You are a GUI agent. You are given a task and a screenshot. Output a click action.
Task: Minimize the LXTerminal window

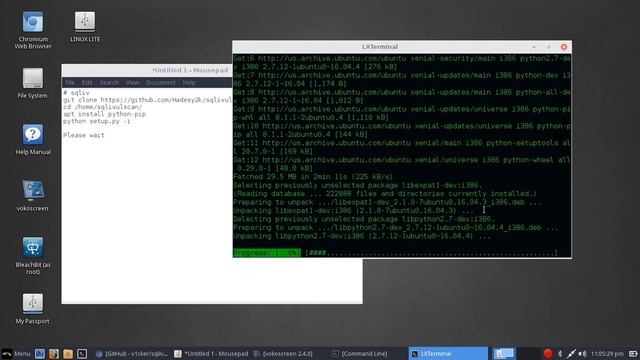click(x=534, y=47)
